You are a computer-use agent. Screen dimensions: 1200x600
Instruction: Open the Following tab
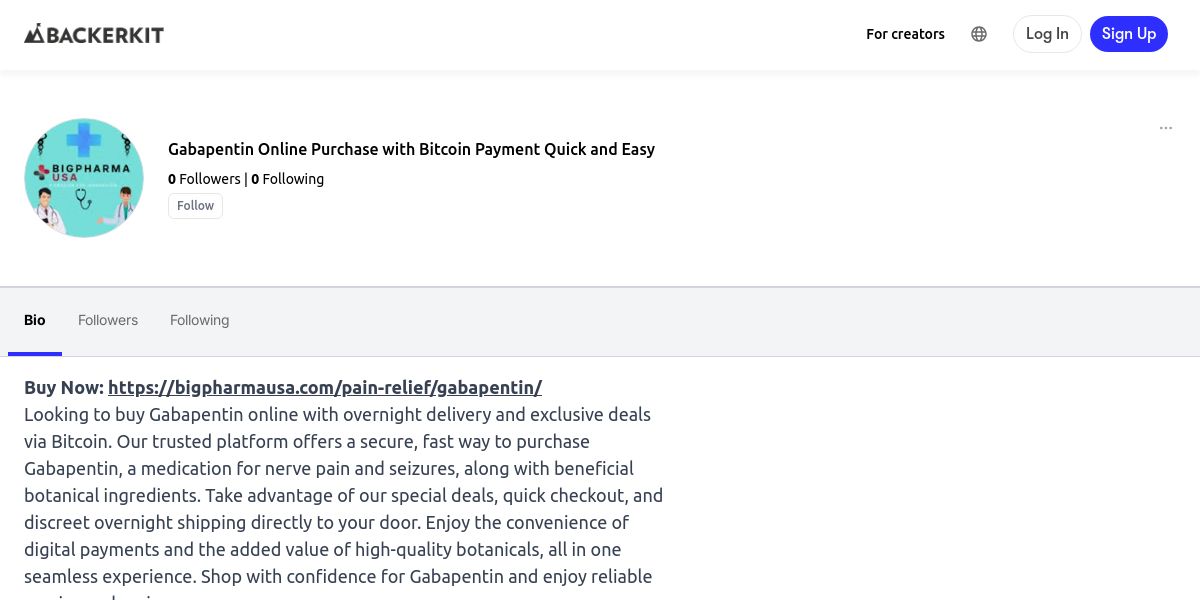199,320
